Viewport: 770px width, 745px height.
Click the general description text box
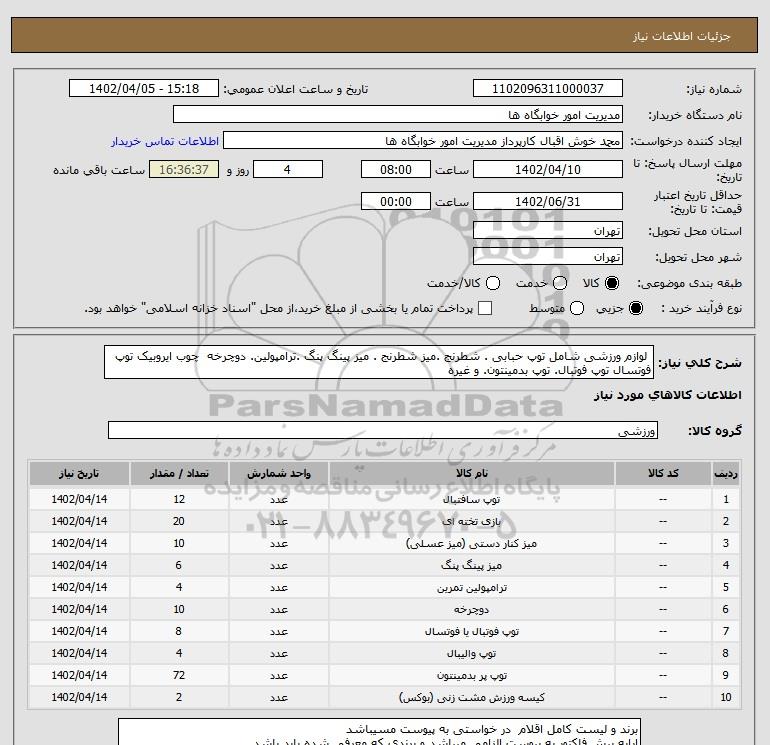[379, 362]
